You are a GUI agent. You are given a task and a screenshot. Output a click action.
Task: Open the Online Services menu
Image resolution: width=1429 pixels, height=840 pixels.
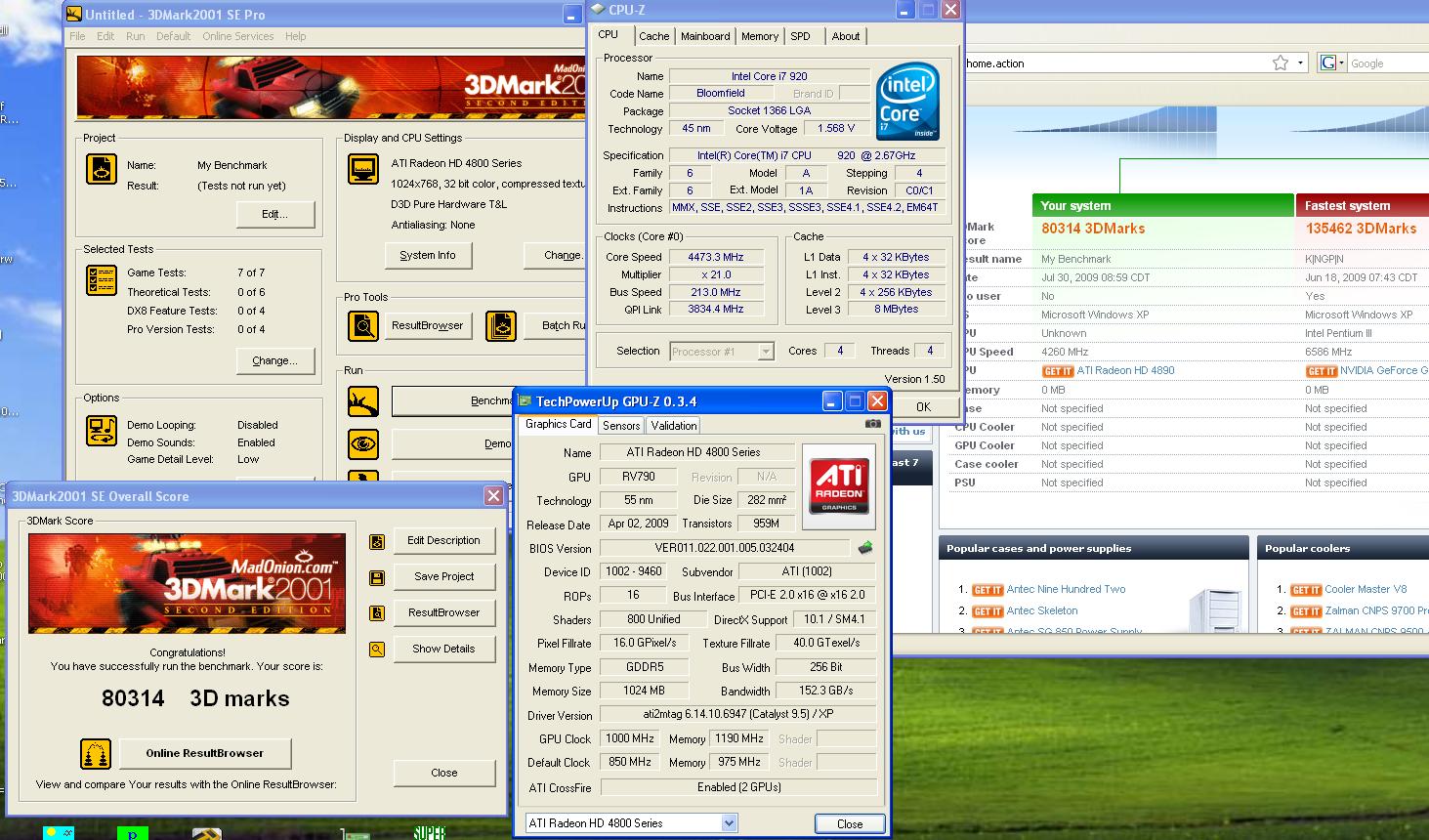238,36
